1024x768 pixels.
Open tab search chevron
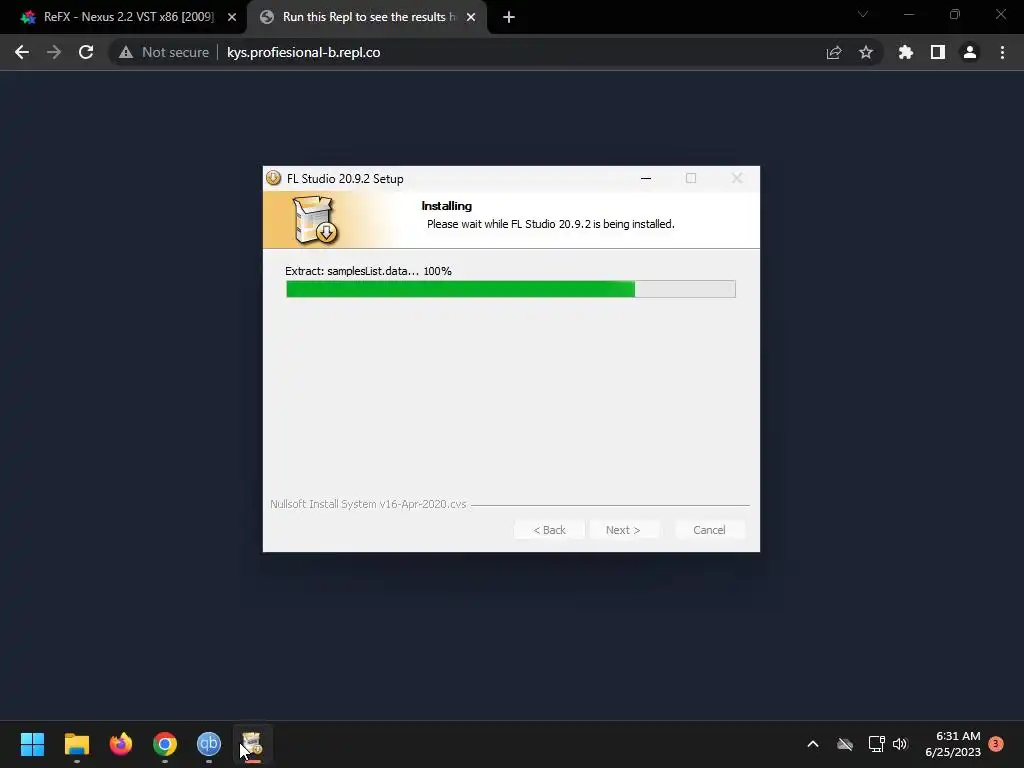tap(863, 14)
